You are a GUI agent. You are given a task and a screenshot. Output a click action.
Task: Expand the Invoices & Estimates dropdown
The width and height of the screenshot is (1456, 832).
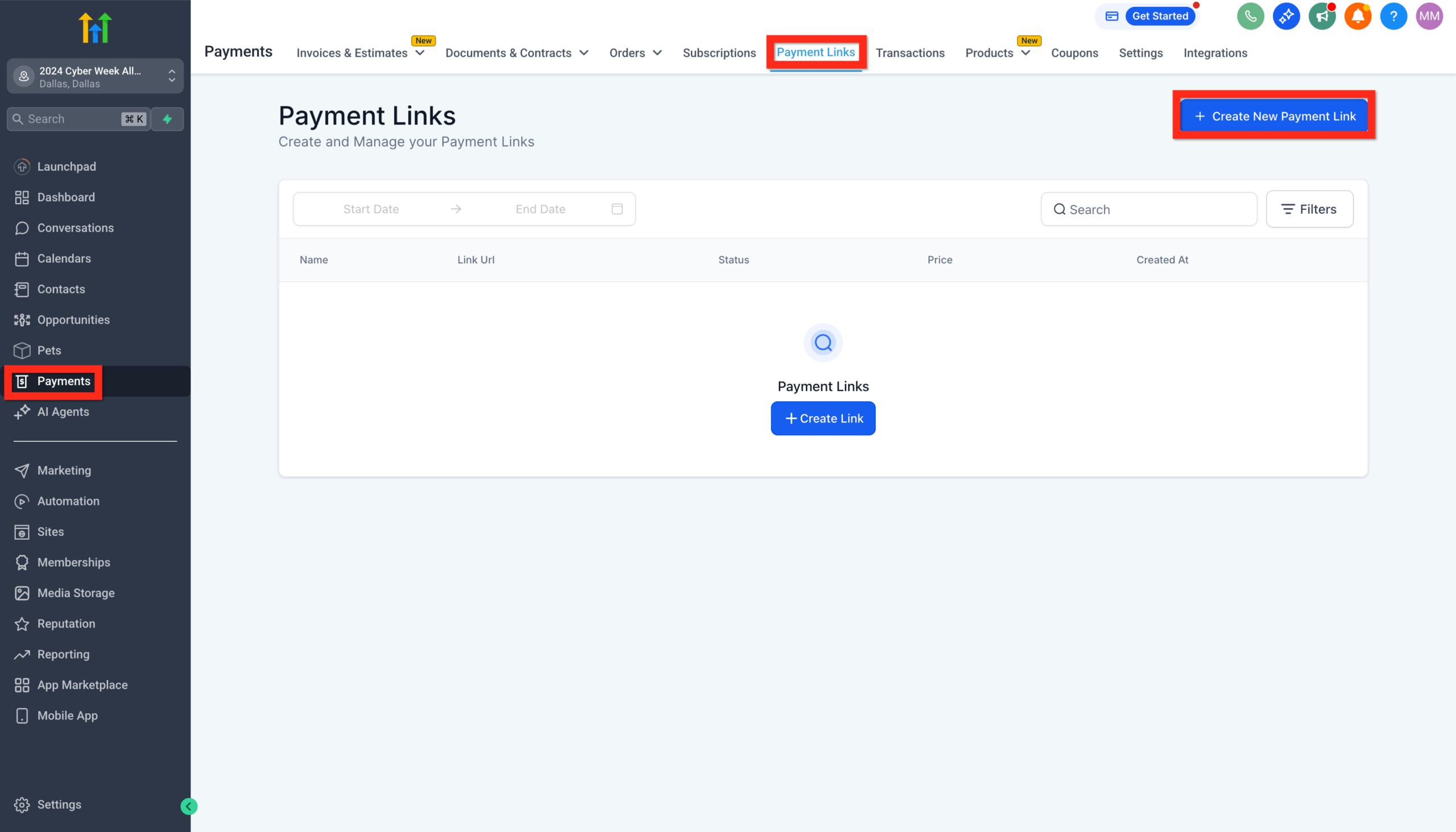click(x=420, y=52)
